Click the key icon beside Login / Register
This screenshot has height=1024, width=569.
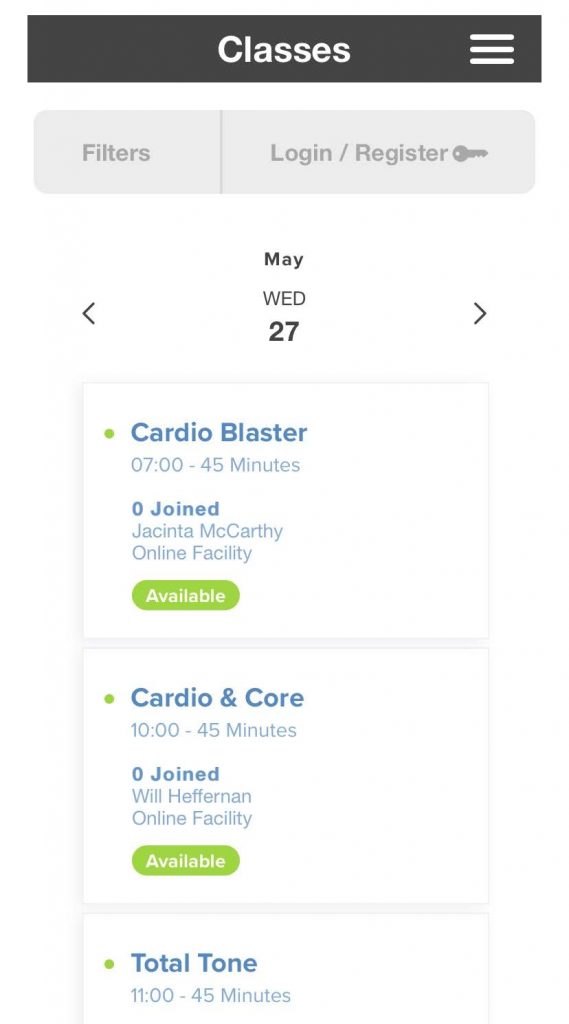[470, 153]
